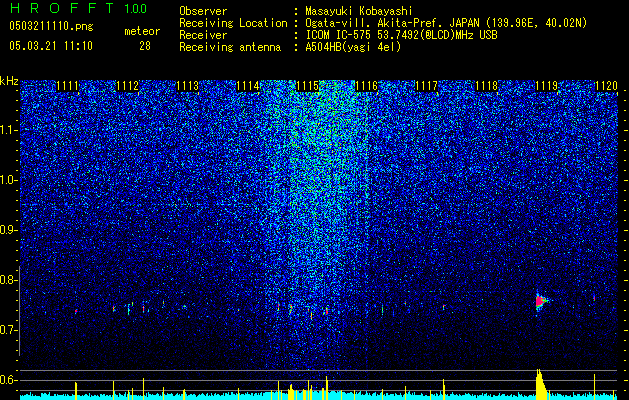Click the 0.7 frequency axis label
Viewport: 629px width, 400px height.
click(x=8, y=330)
